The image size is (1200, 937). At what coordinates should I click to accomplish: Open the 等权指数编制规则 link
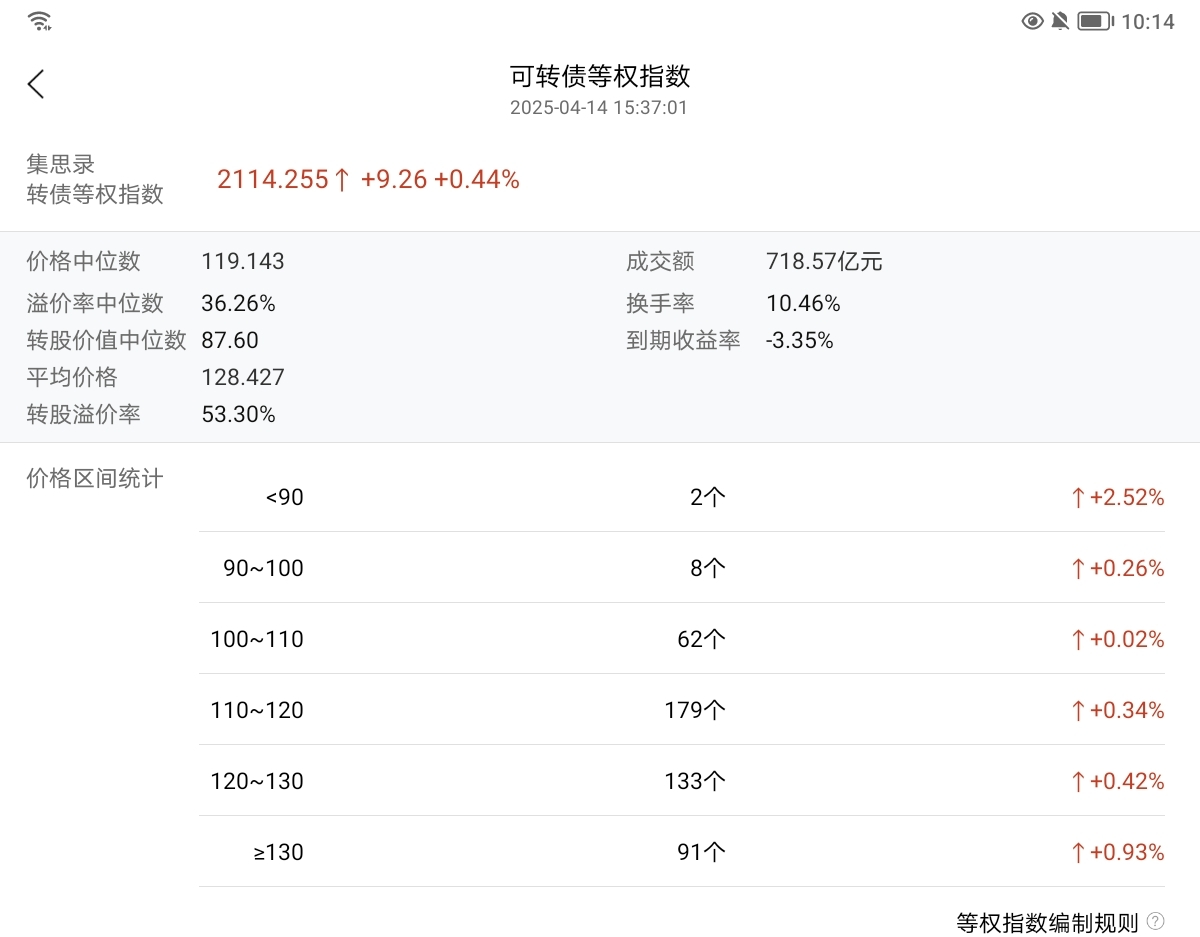(x=1047, y=922)
